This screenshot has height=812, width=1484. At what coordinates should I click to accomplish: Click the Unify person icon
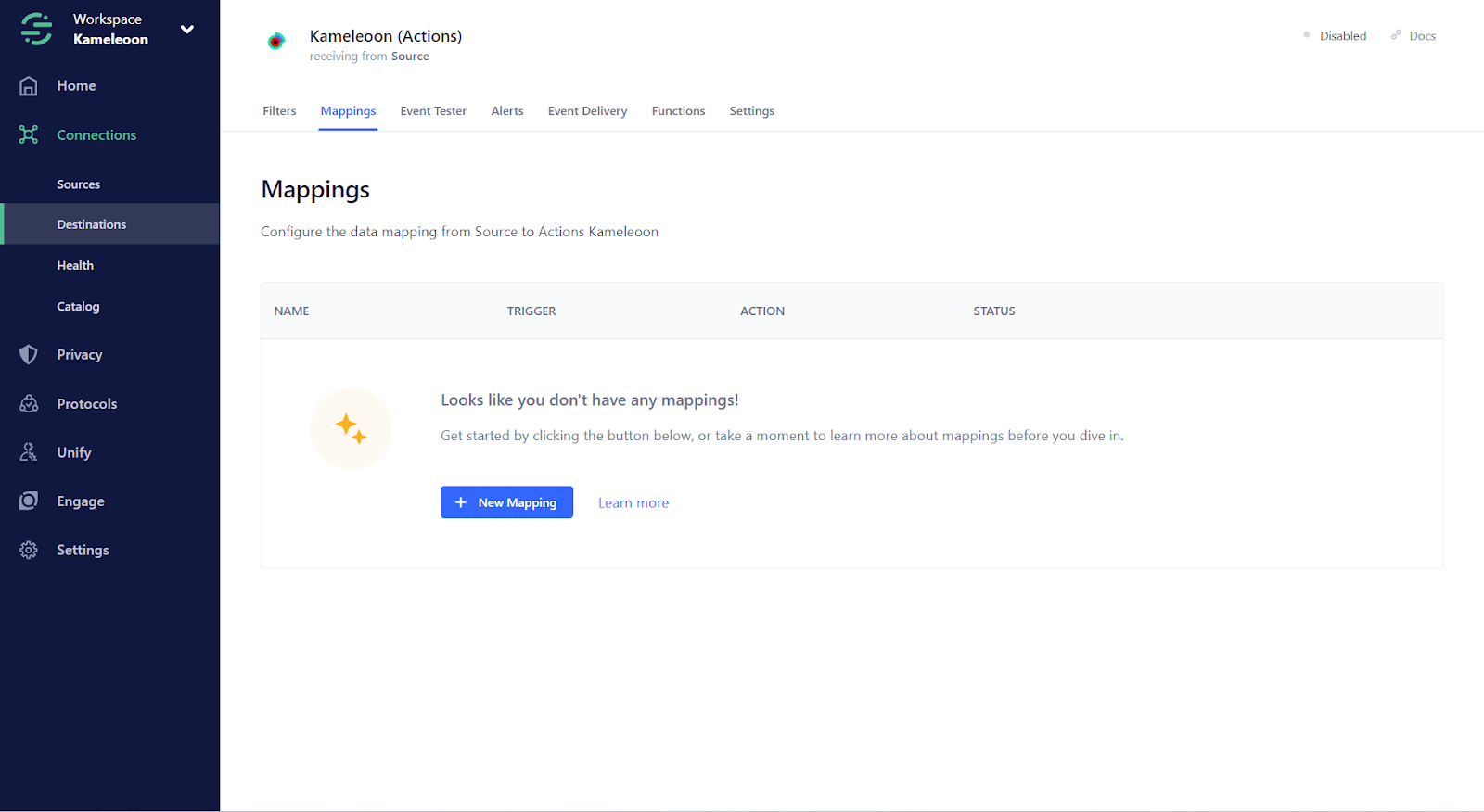pos(29,452)
